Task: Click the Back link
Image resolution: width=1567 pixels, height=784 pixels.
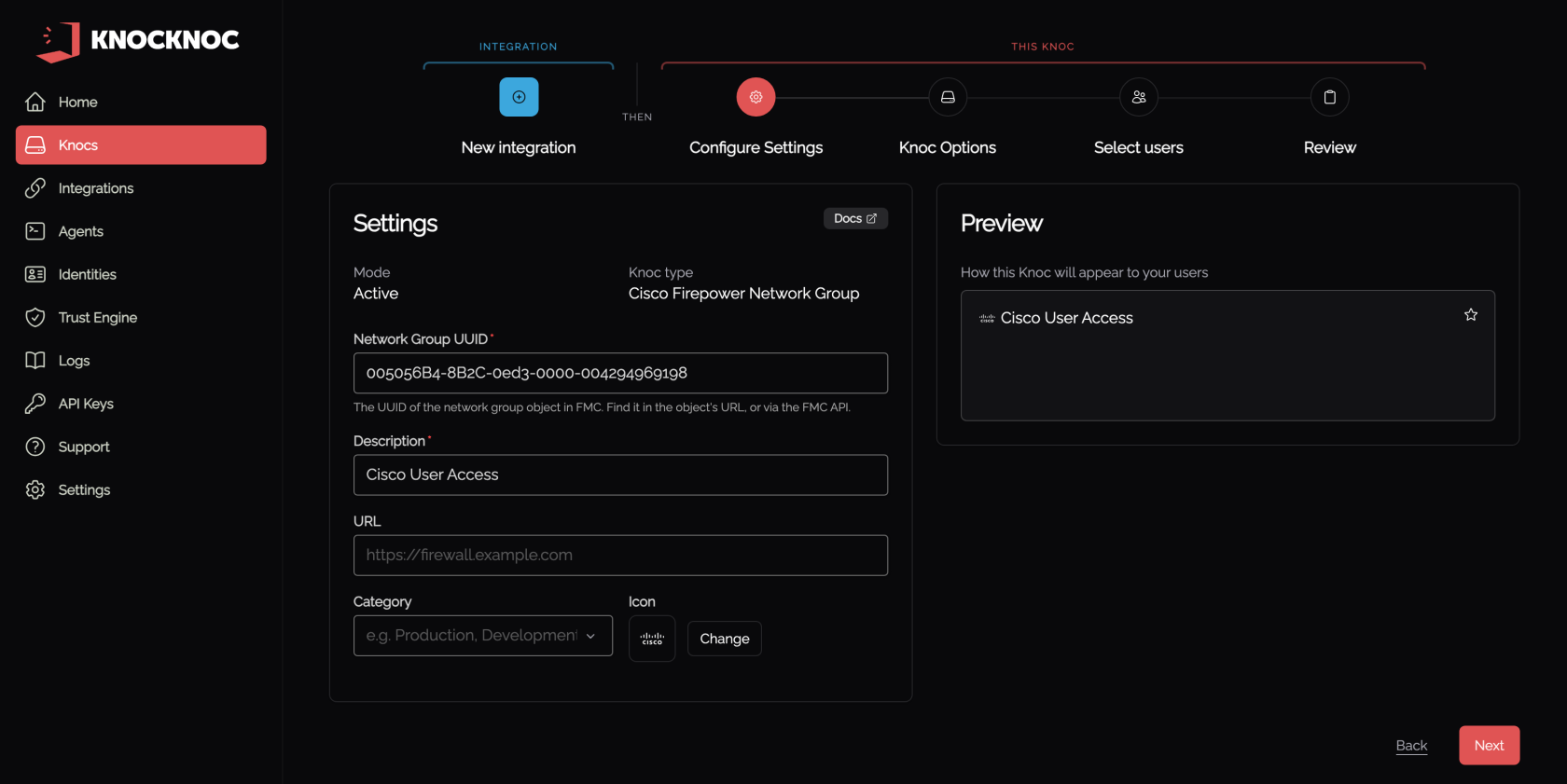Action: [1411, 746]
